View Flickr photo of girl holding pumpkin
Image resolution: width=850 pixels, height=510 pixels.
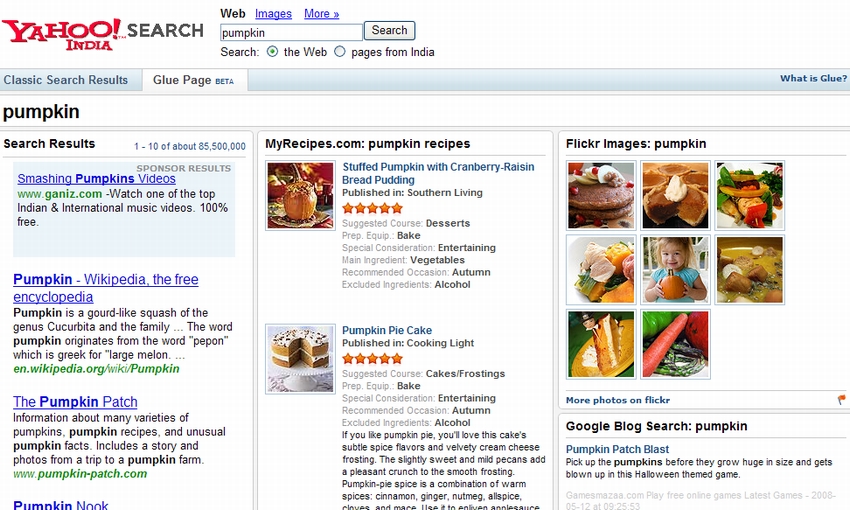point(675,270)
